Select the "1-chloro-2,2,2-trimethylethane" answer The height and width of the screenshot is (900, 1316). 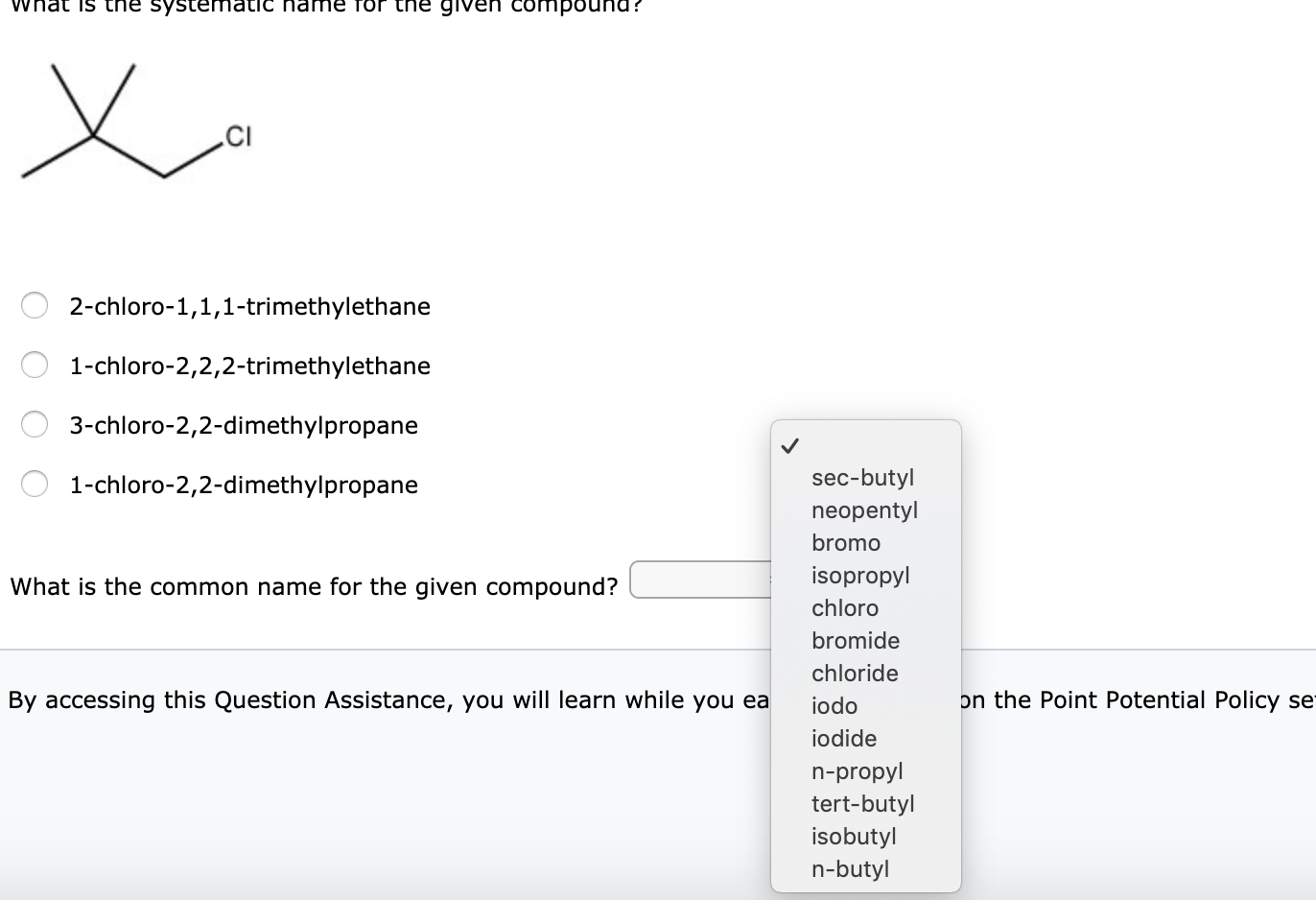click(x=35, y=365)
